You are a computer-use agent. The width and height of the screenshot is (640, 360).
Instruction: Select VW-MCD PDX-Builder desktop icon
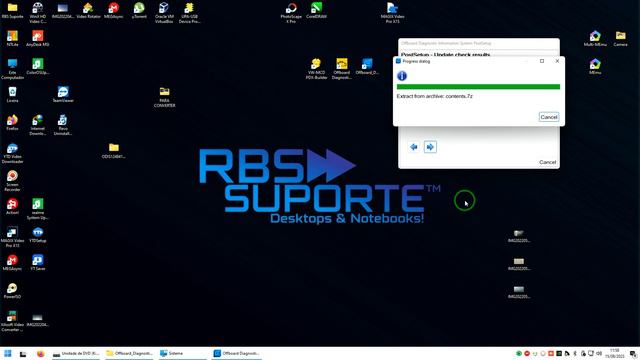click(316, 69)
